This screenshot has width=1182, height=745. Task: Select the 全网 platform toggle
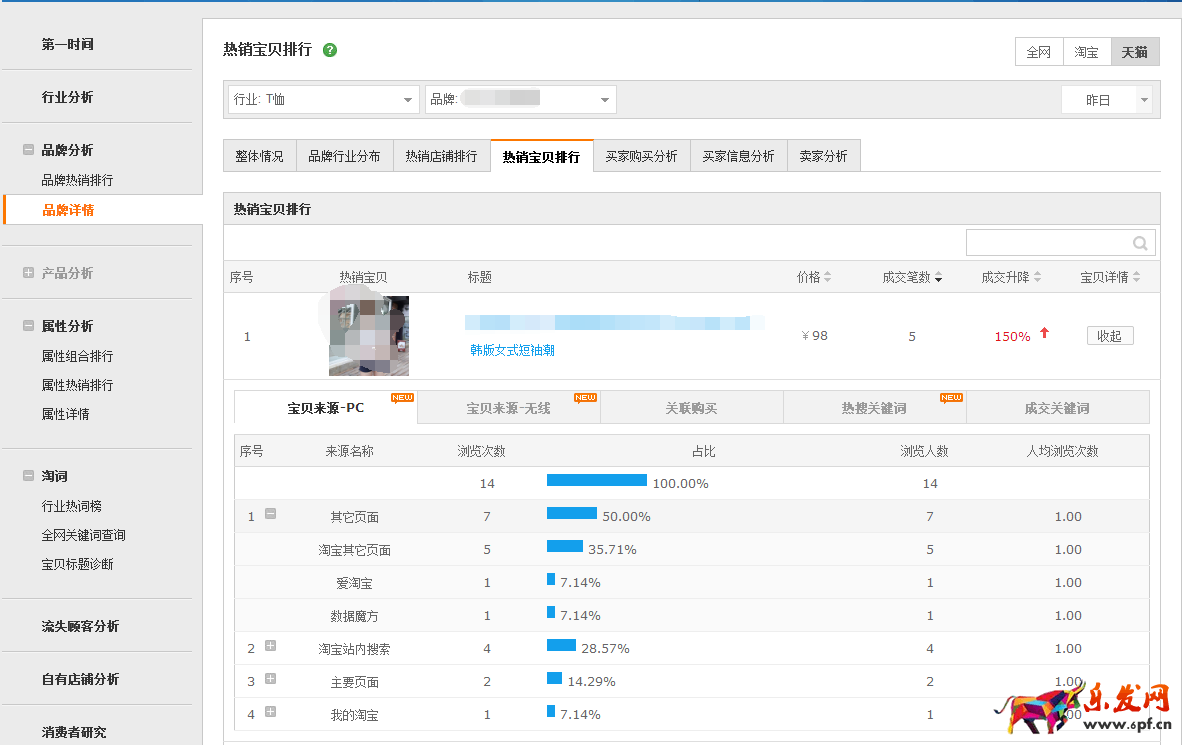point(1039,52)
